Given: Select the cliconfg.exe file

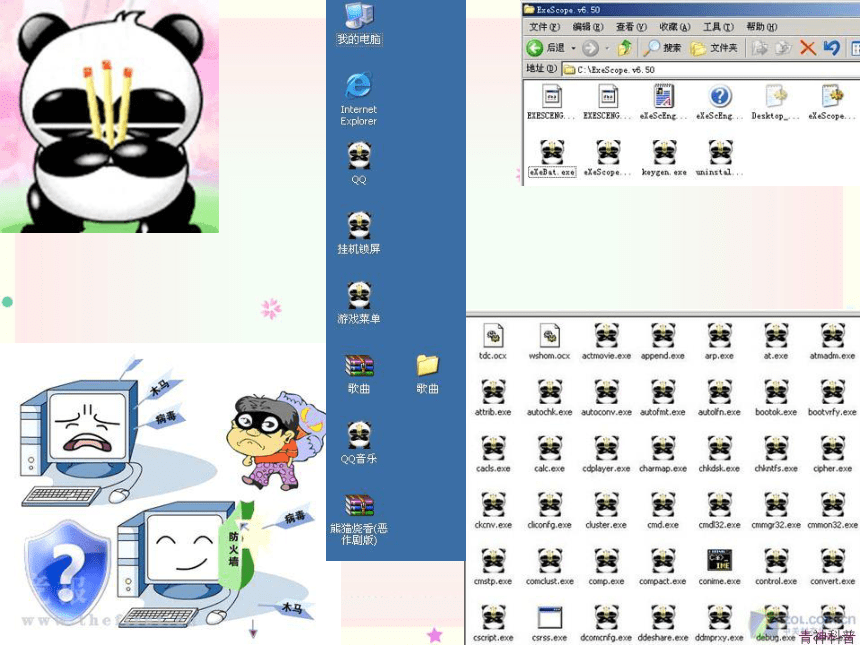Looking at the screenshot, I should coord(550,511).
